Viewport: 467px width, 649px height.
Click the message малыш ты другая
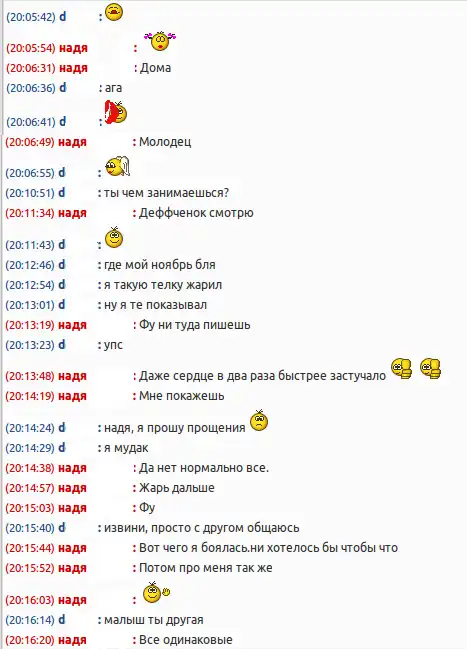coord(154,620)
